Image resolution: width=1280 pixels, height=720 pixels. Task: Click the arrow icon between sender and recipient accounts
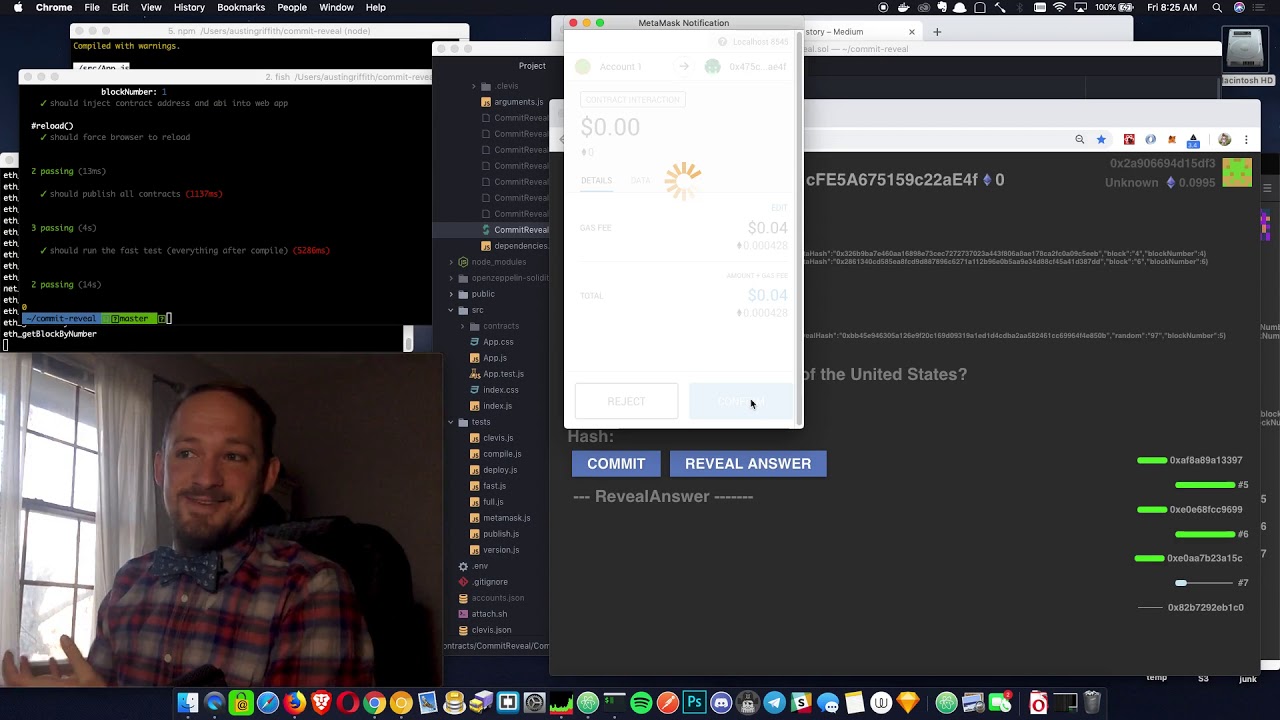(x=684, y=66)
